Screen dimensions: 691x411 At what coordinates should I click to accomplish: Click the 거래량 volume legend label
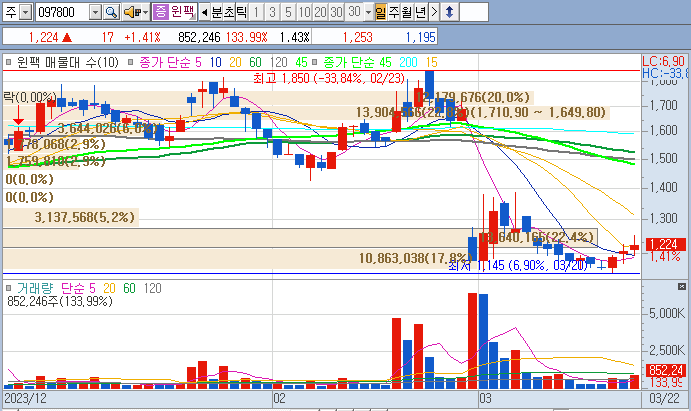[35, 289]
